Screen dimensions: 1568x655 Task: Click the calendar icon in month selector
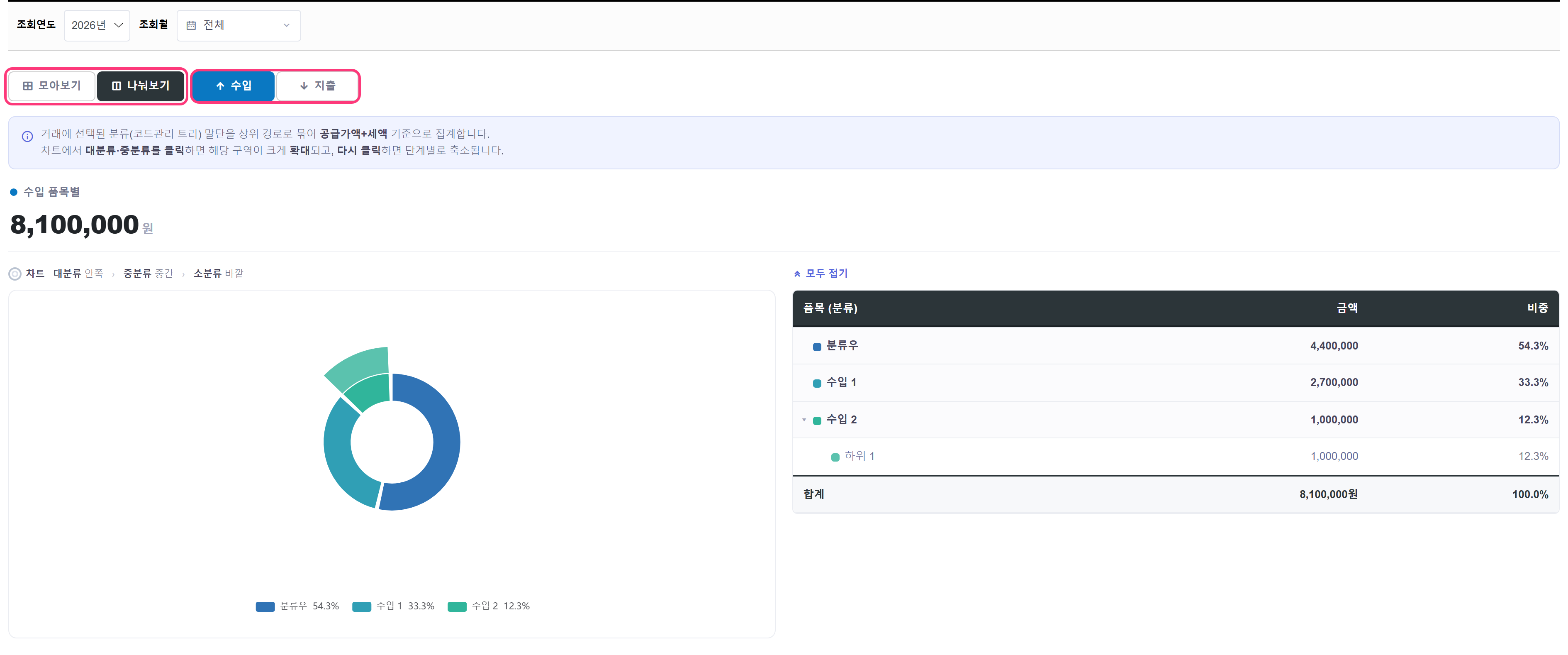191,25
